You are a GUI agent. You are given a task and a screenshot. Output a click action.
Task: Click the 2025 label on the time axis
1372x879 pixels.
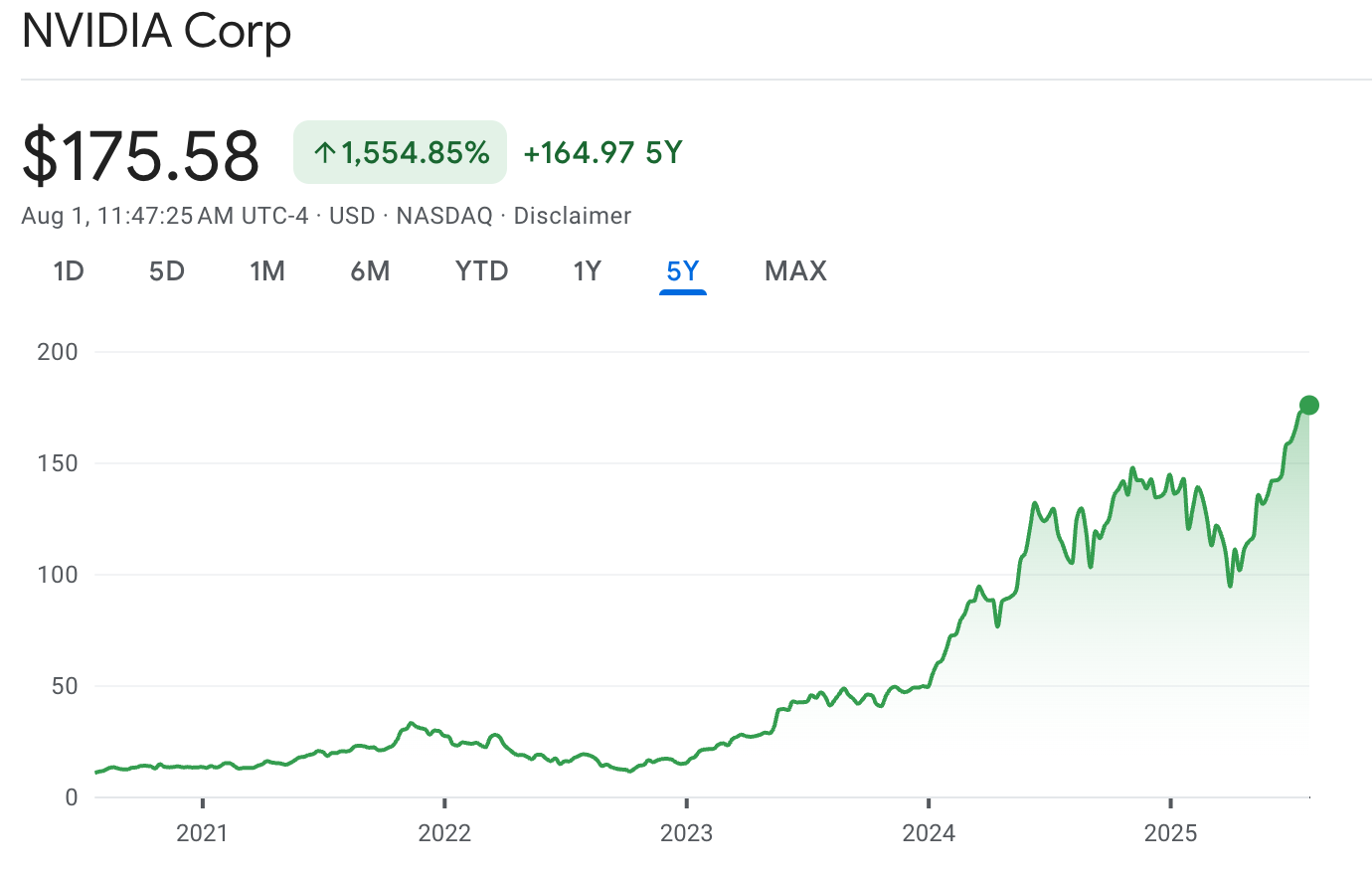tap(1170, 832)
